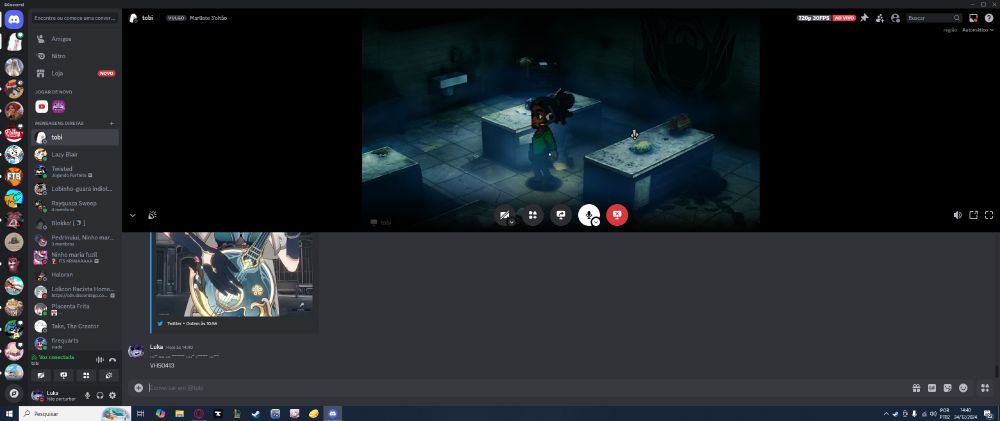1000x421 pixels.
Task: Open camera options dropdown arrow
Action: click(x=511, y=221)
